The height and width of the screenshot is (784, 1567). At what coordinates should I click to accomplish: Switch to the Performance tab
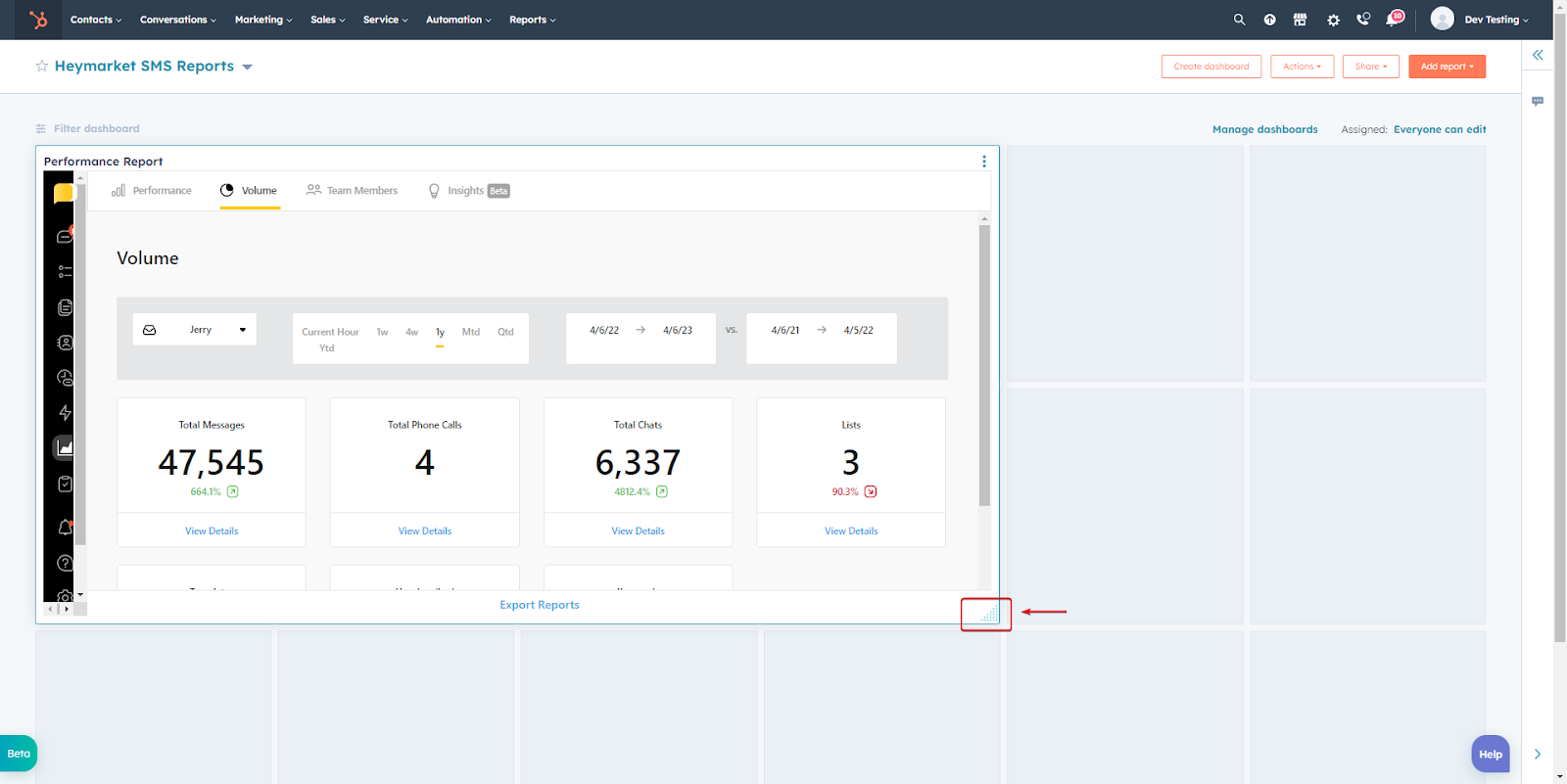(152, 191)
